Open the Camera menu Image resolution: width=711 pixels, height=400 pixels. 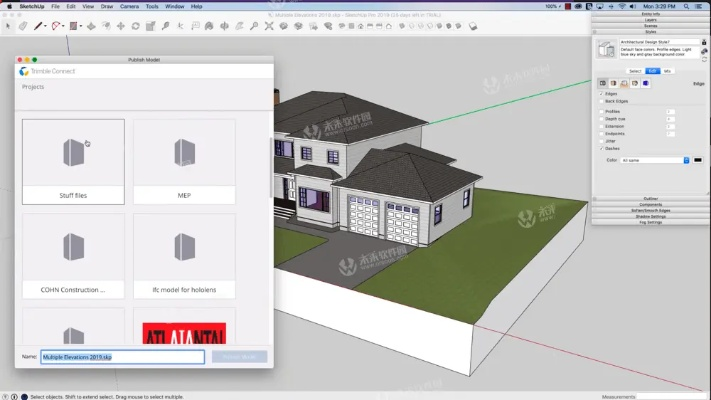tap(129, 5)
